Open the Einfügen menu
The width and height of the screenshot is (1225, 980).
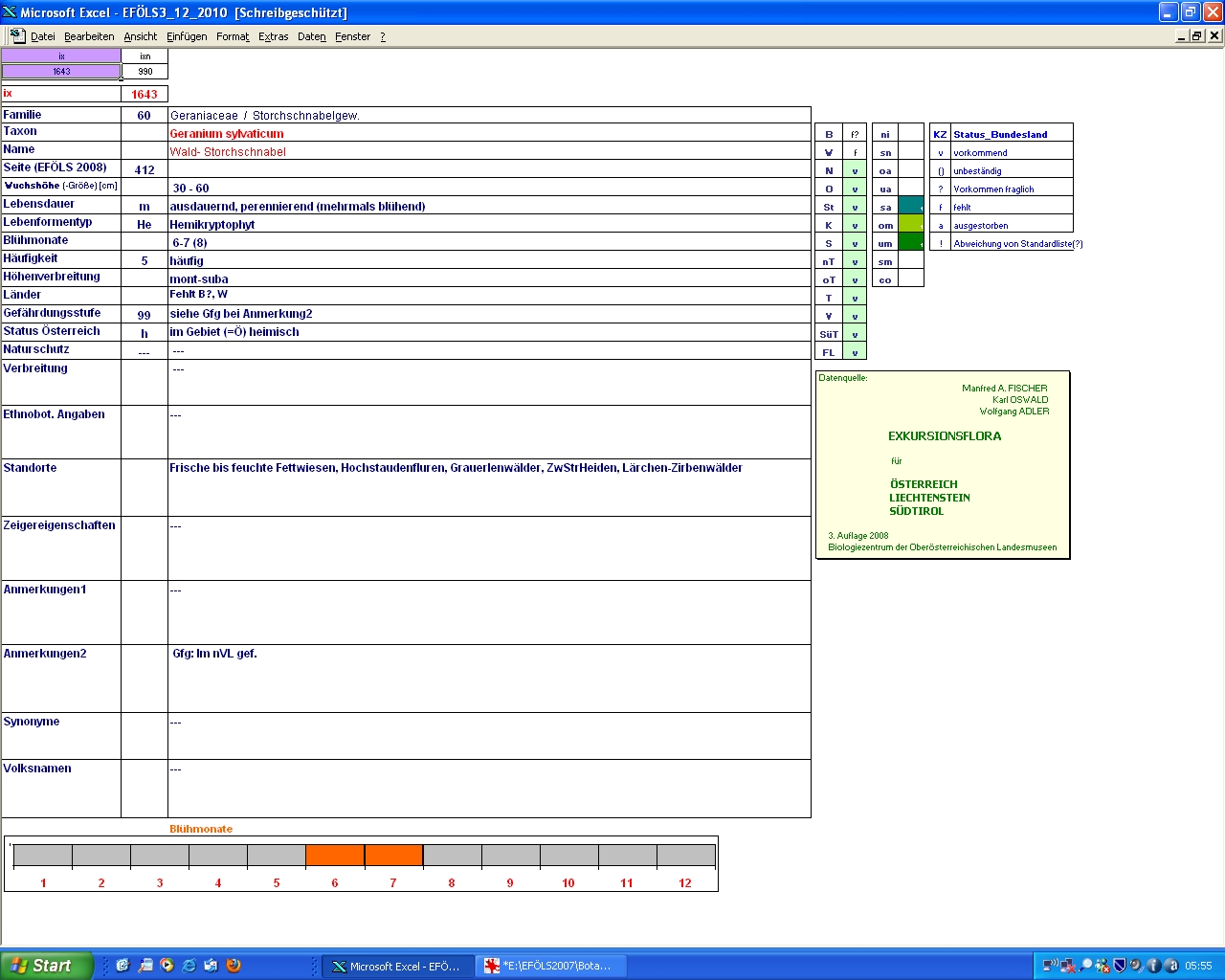coord(187,36)
